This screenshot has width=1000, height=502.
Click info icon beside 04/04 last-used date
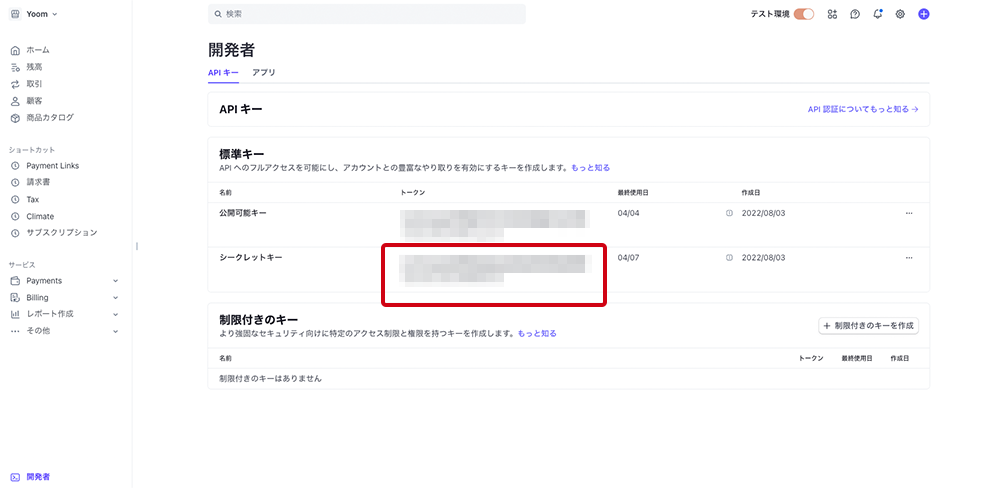coord(729,213)
